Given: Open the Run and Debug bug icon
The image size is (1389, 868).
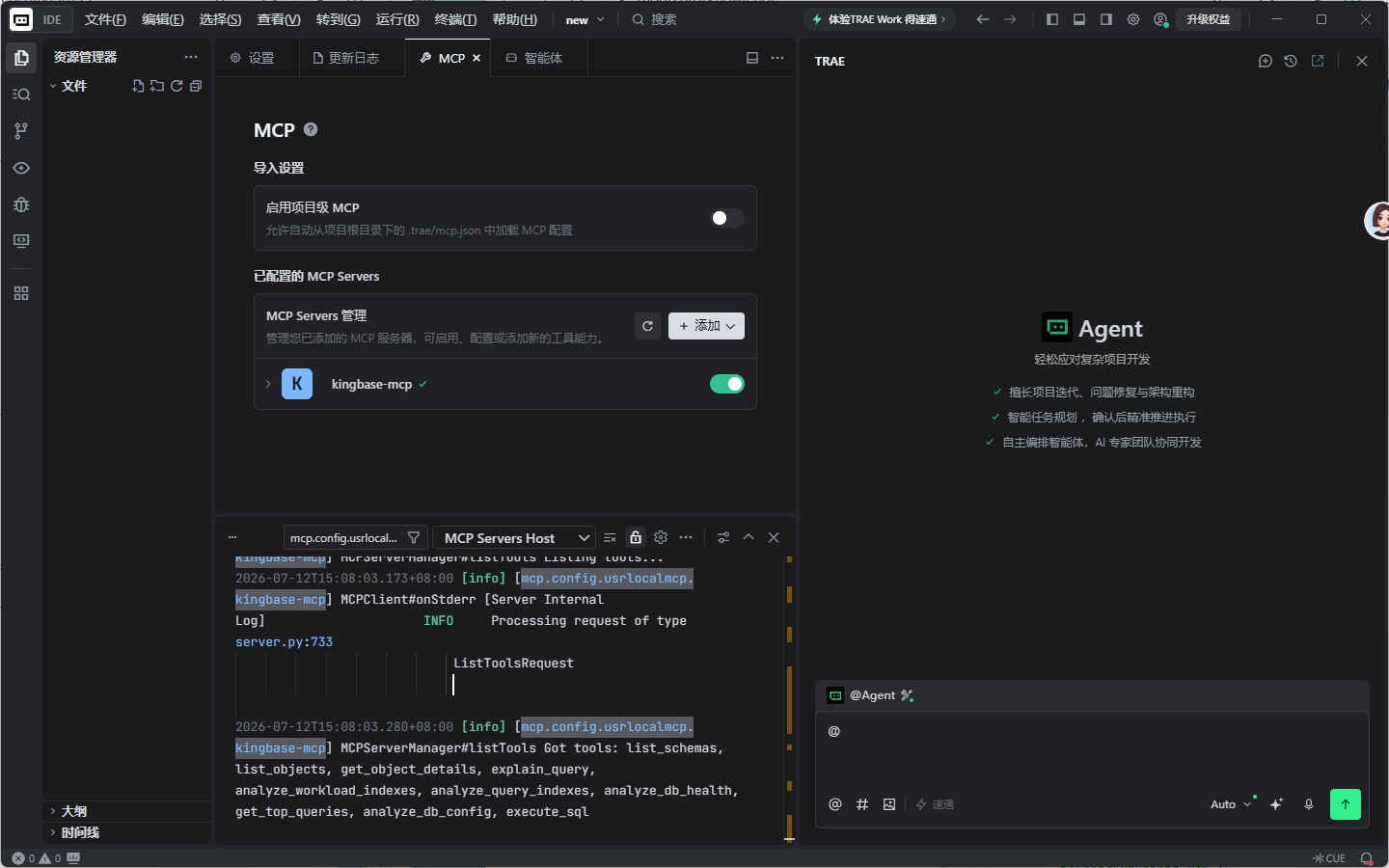Looking at the screenshot, I should click(x=21, y=204).
